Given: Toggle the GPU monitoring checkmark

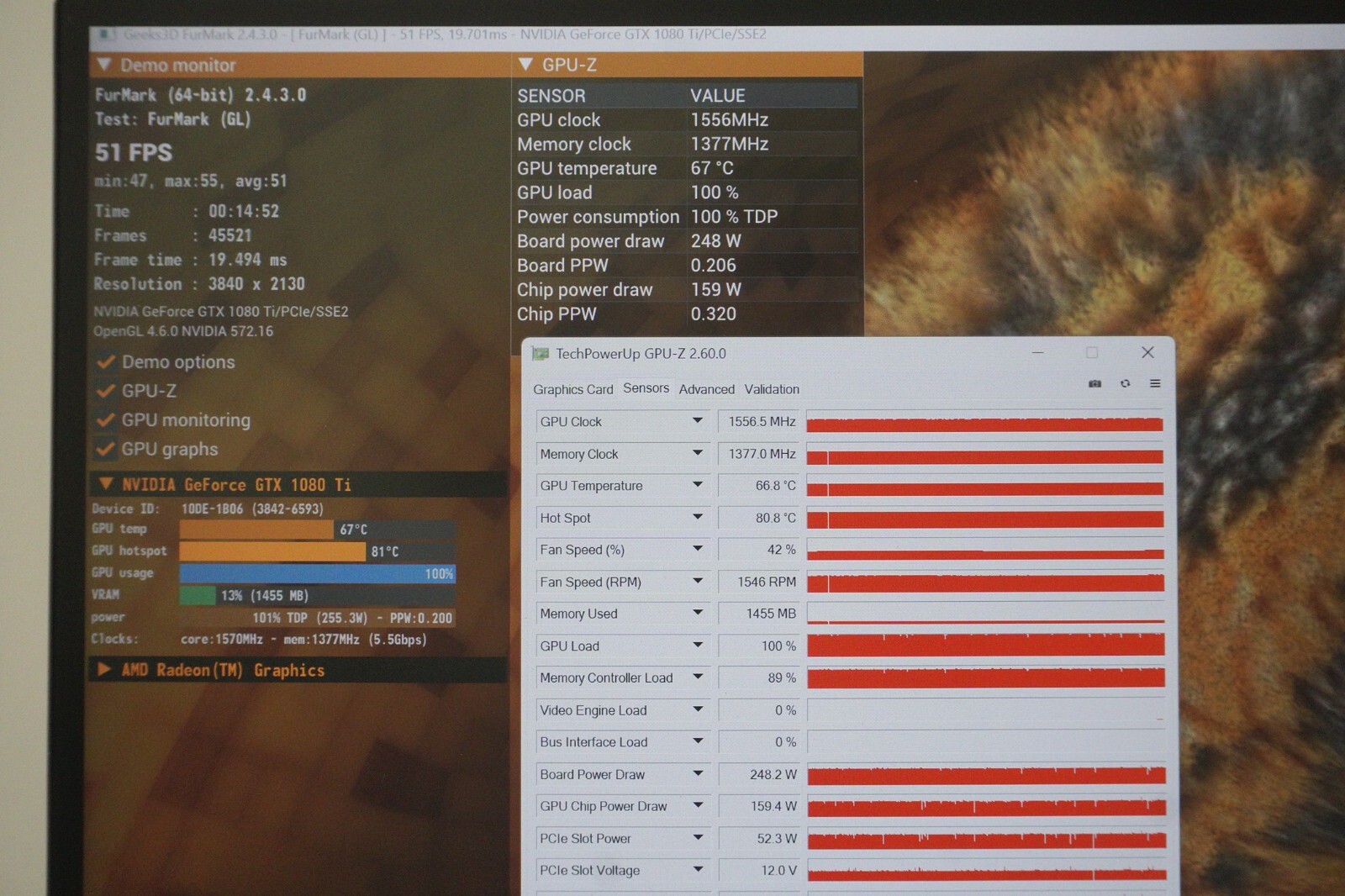Looking at the screenshot, I should coord(106,419).
